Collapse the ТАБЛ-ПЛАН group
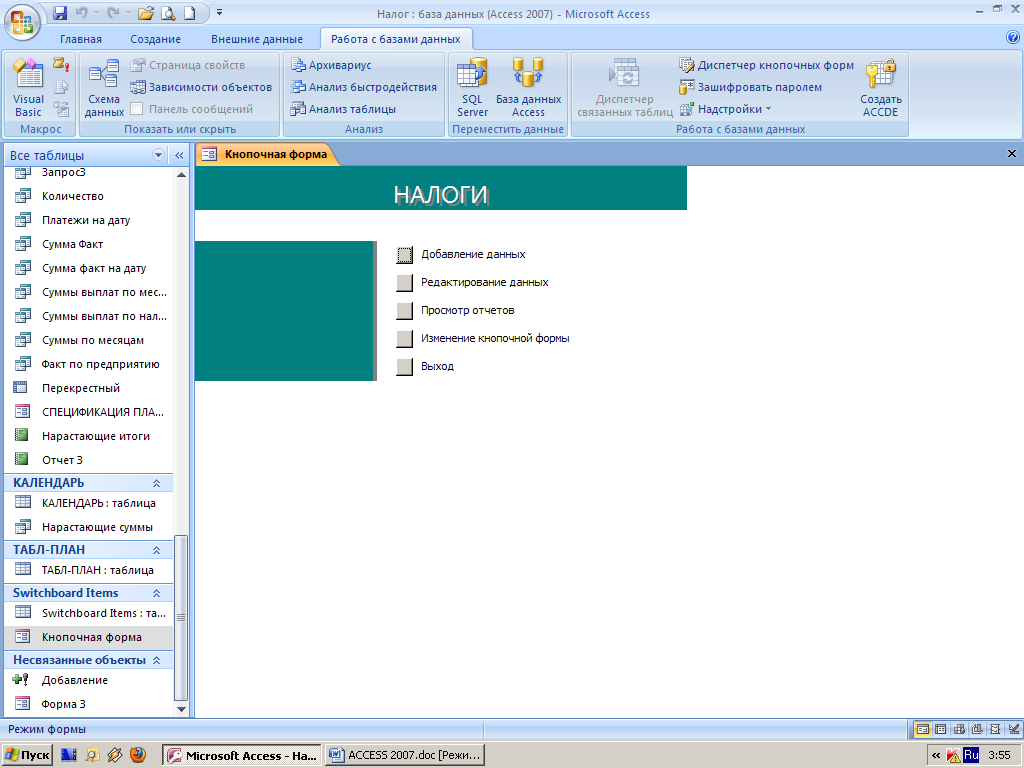 (x=156, y=550)
